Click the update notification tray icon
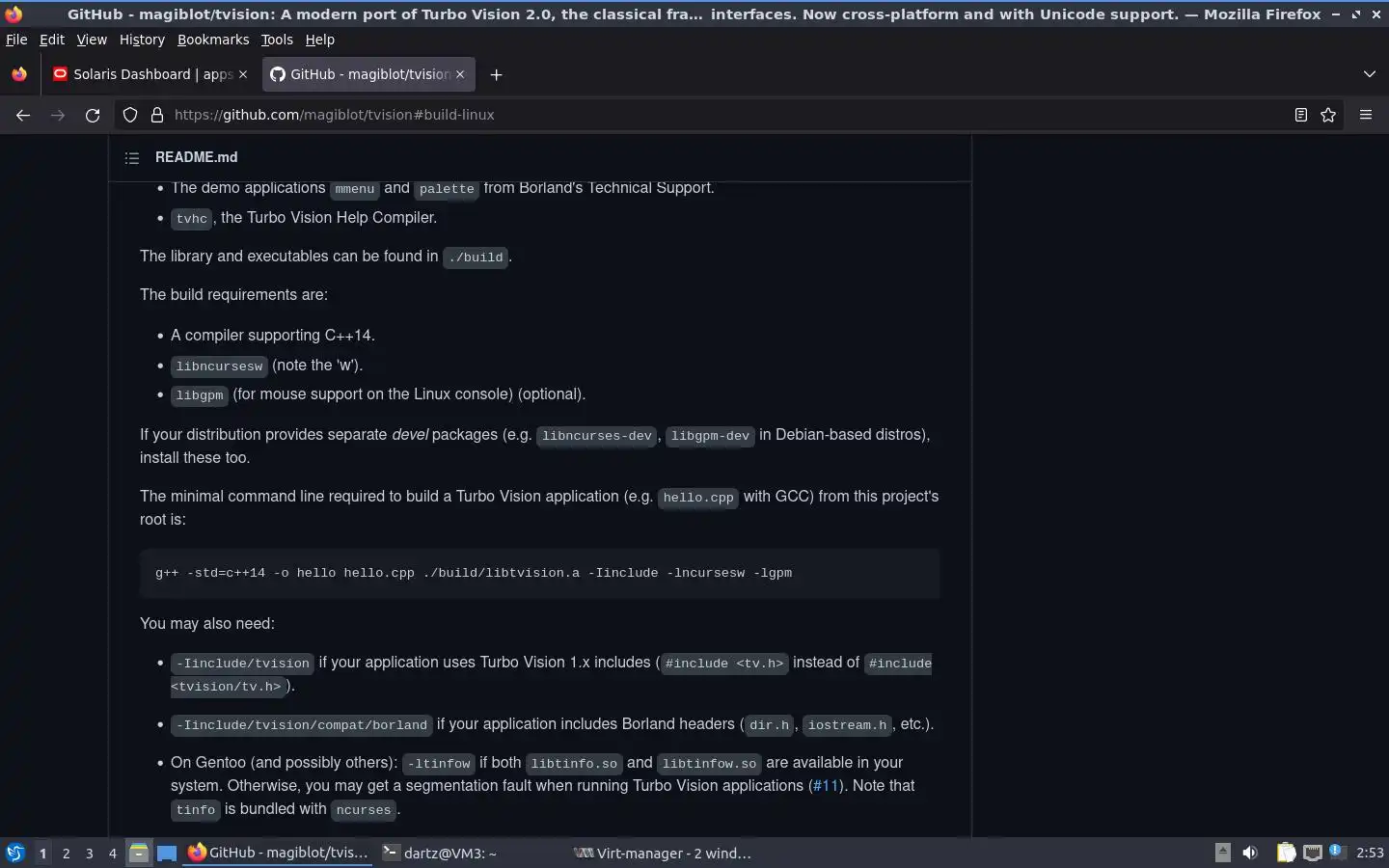This screenshot has width=1389, height=868. tap(1337, 852)
